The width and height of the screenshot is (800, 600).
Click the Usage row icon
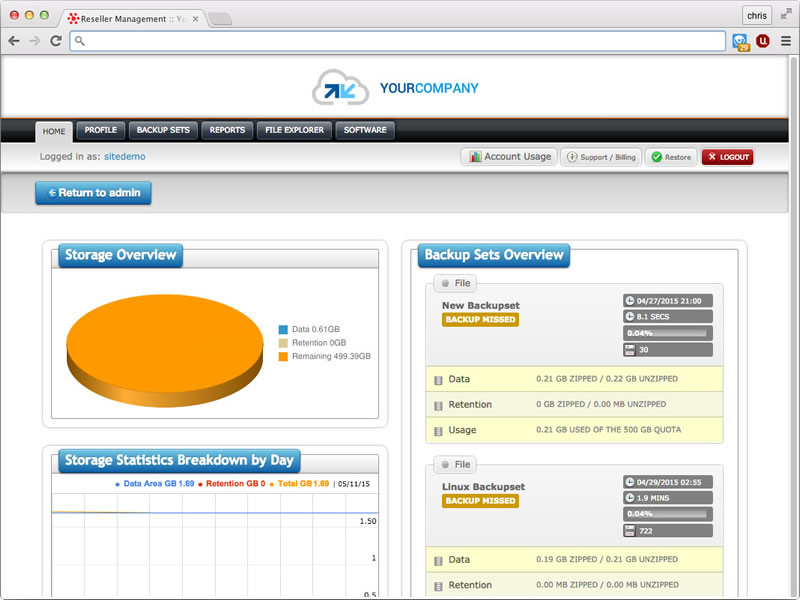coord(438,431)
